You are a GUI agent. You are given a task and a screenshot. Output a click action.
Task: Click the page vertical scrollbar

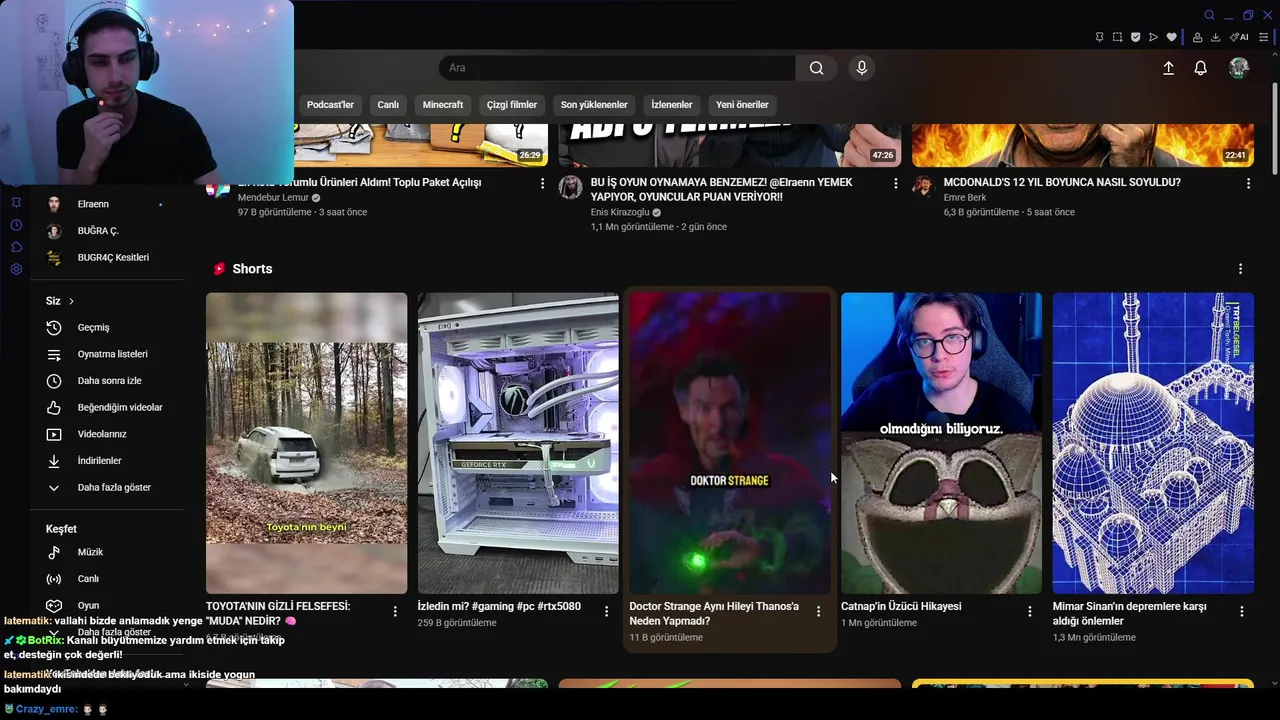point(1275,130)
